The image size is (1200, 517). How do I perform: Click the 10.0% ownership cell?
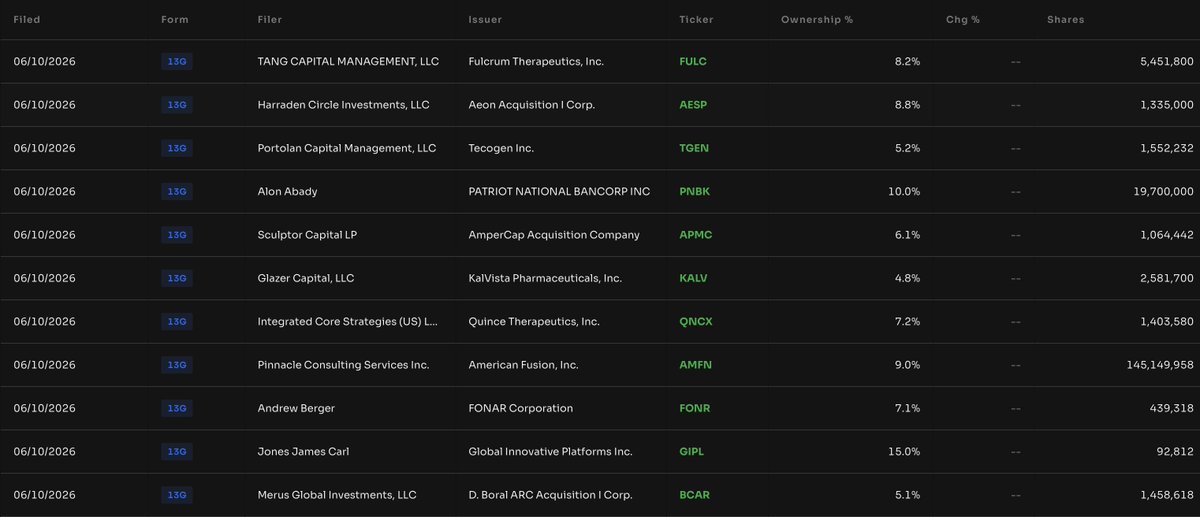pos(905,192)
